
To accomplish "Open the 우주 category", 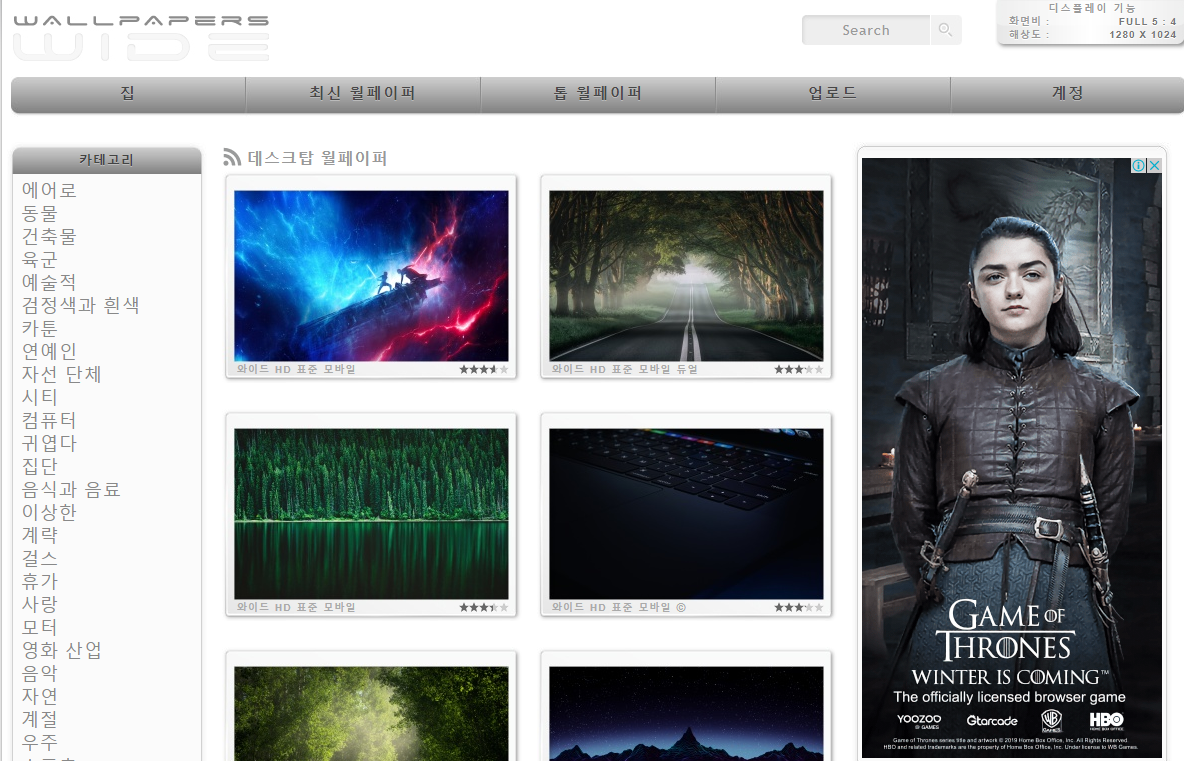I will click(x=40, y=741).
